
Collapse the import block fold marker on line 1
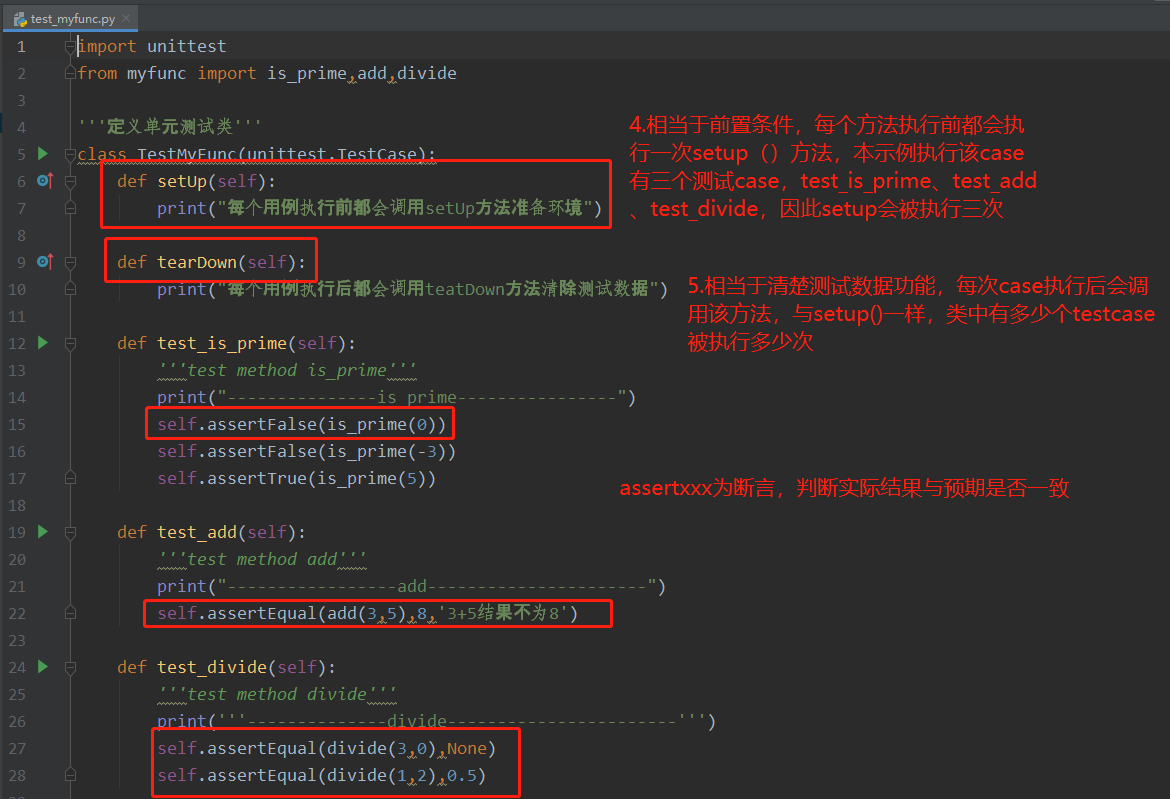click(x=70, y=46)
